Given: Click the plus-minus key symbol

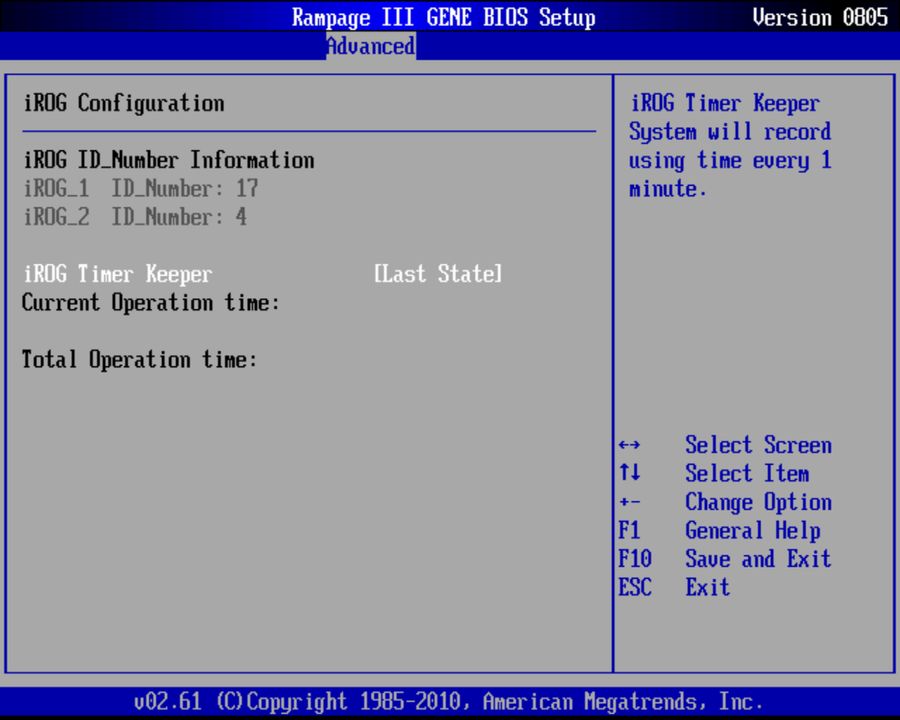Looking at the screenshot, I should (x=630, y=502).
